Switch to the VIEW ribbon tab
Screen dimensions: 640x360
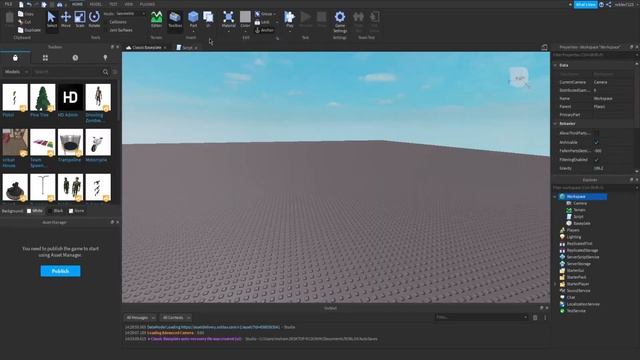(x=129, y=4)
